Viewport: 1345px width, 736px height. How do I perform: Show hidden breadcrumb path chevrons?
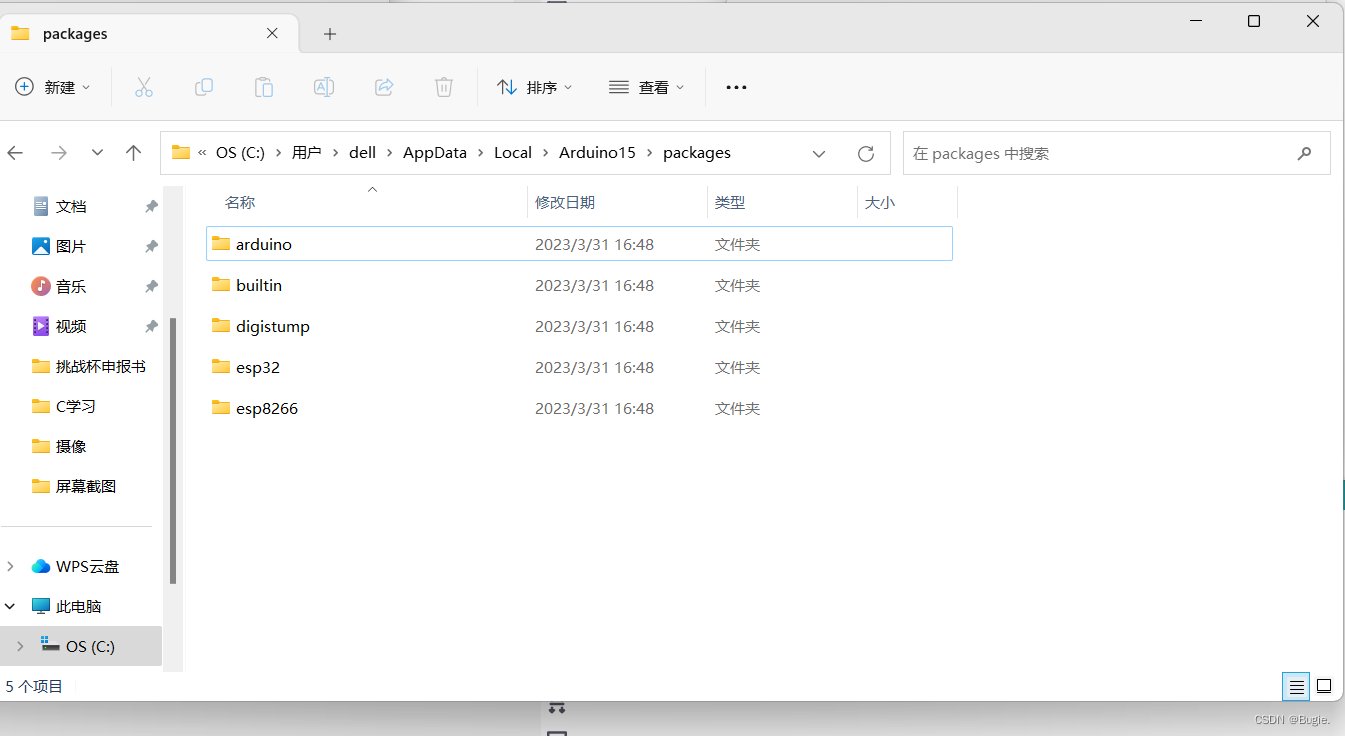pyautogui.click(x=202, y=153)
